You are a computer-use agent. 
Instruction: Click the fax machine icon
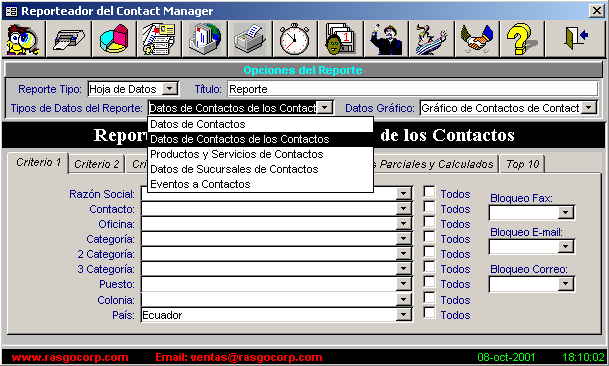(x=250, y=39)
